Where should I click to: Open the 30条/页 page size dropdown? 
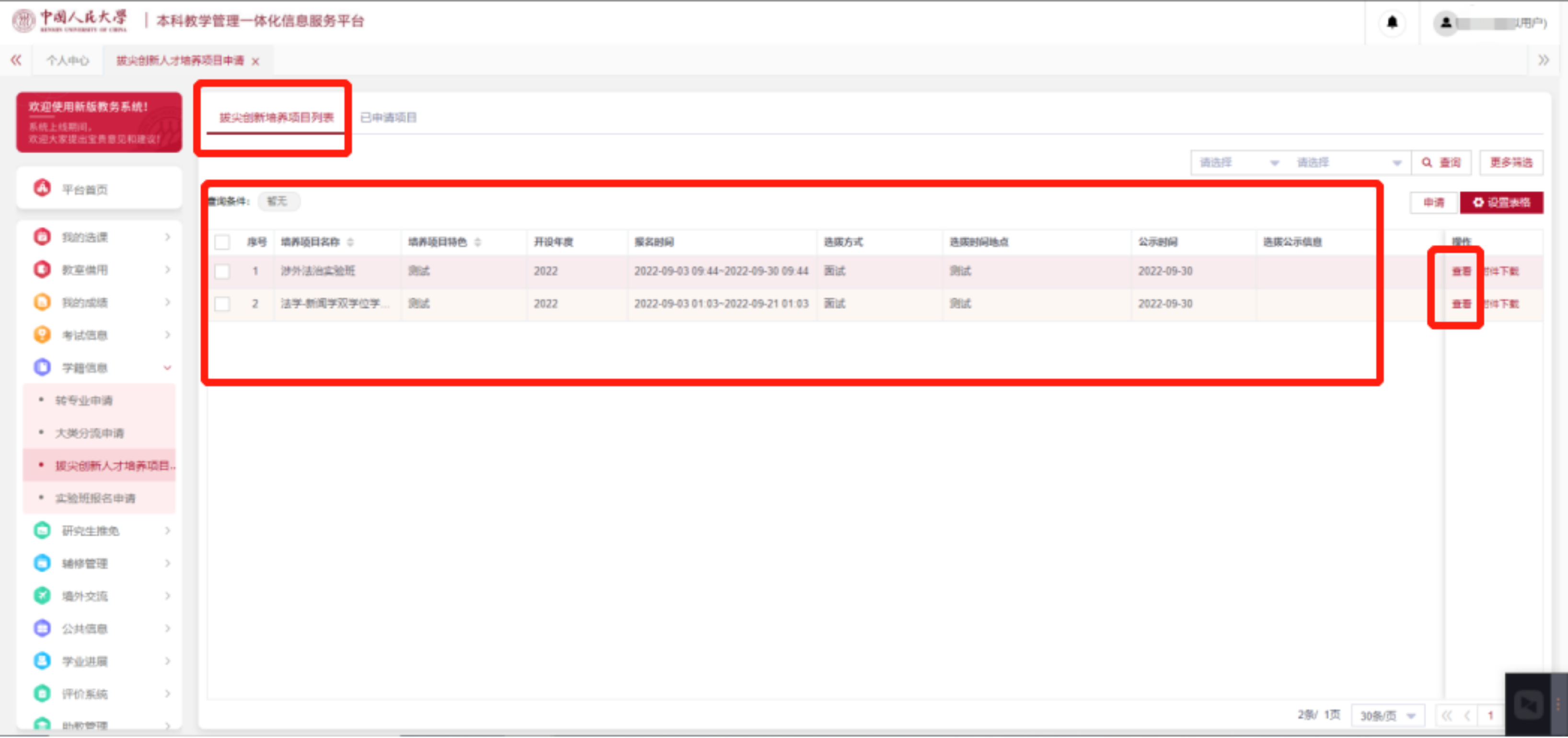(1387, 715)
